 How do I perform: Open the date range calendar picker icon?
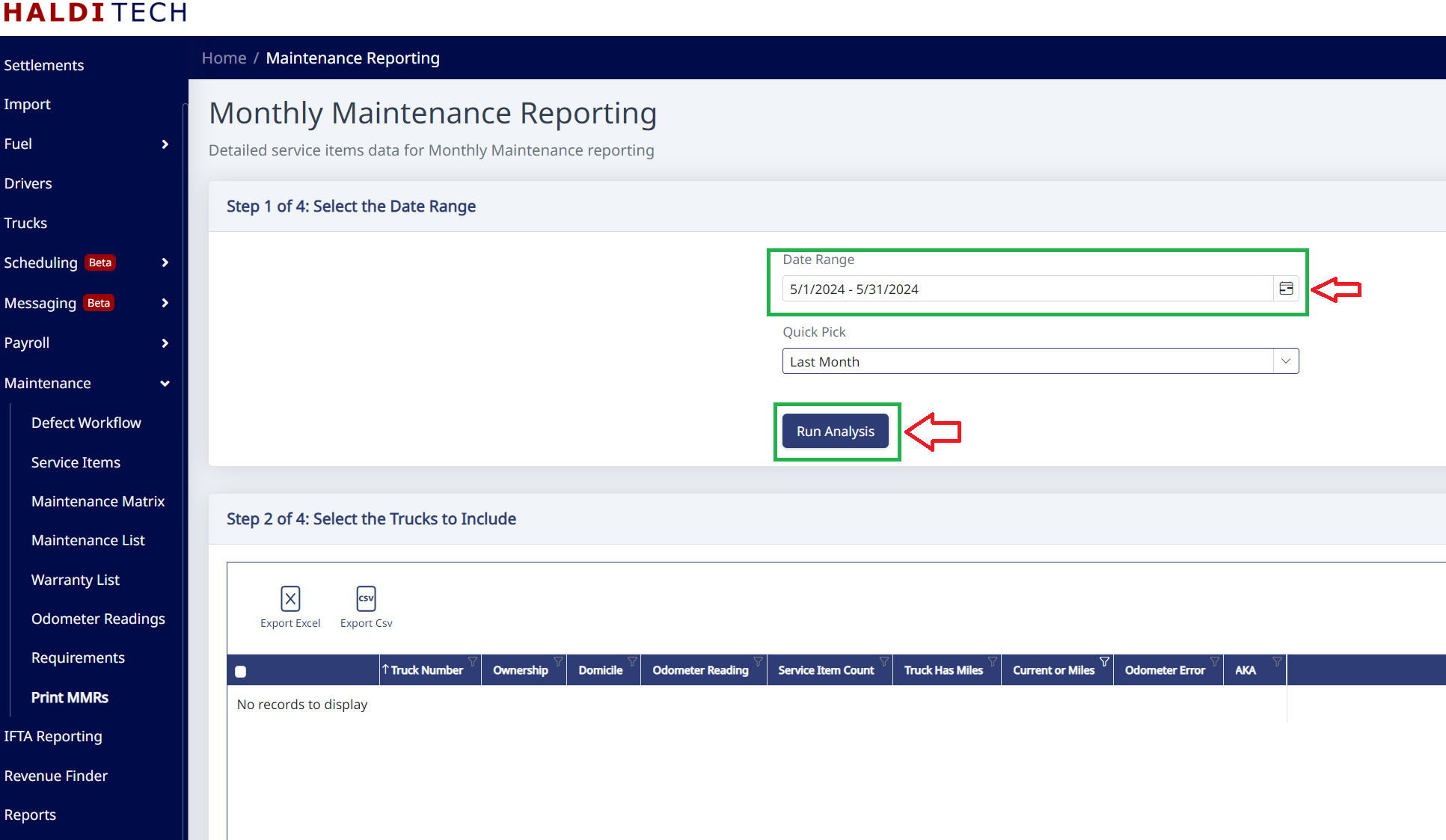pyautogui.click(x=1286, y=289)
